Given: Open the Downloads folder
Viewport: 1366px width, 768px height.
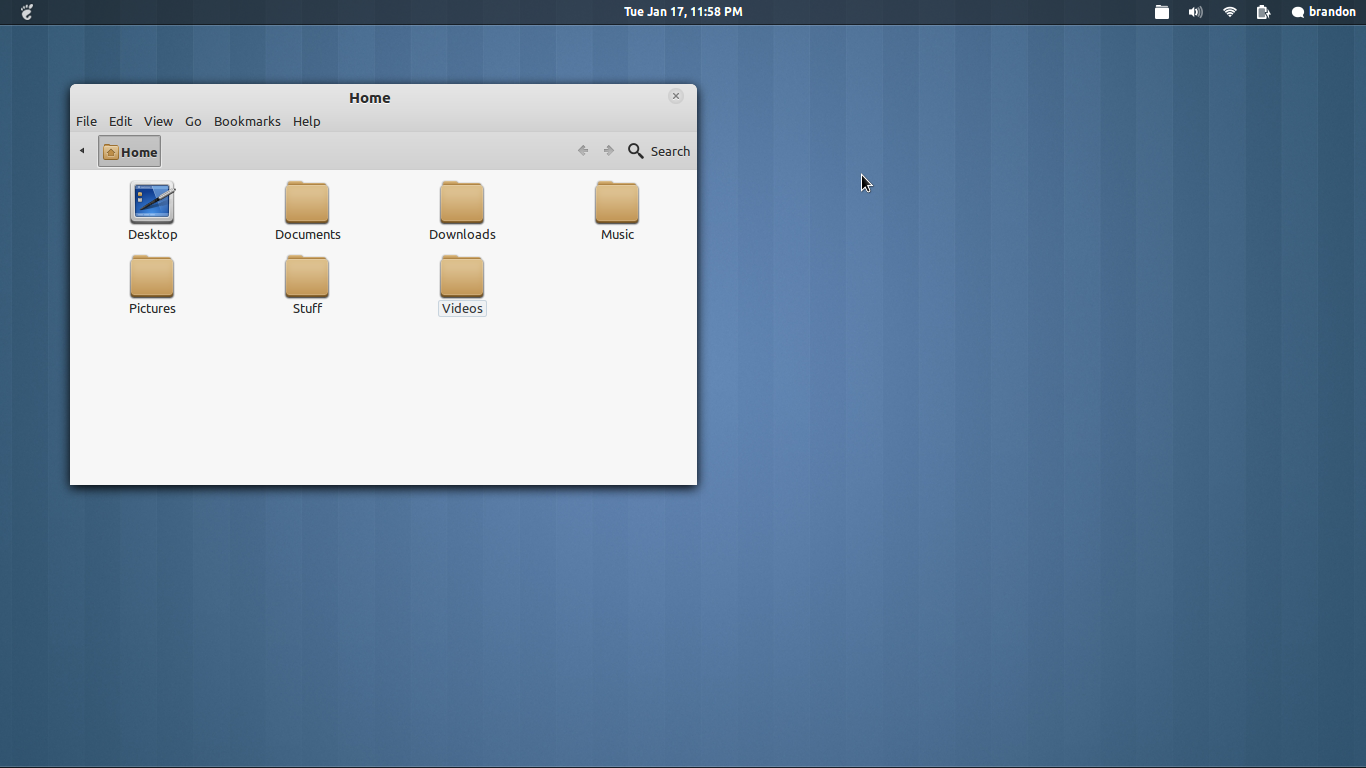Looking at the screenshot, I should (x=462, y=201).
